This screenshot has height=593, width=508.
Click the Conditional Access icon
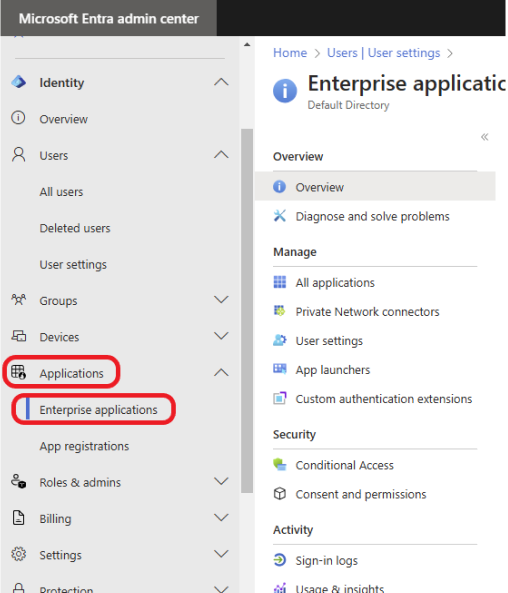pyautogui.click(x=280, y=464)
